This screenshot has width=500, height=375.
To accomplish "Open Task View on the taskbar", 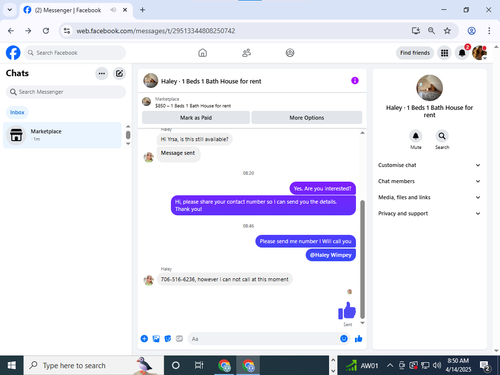I will (x=199, y=366).
